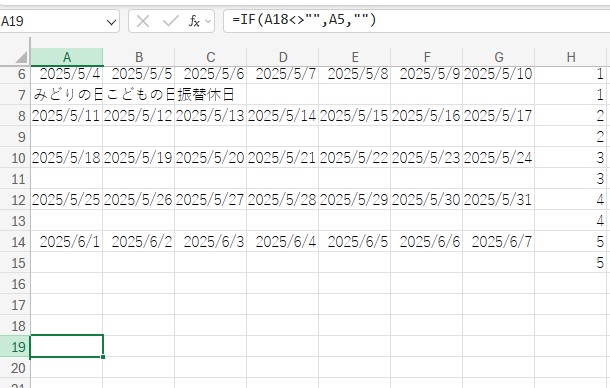Select column G header
610x388 pixels.
[499, 57]
